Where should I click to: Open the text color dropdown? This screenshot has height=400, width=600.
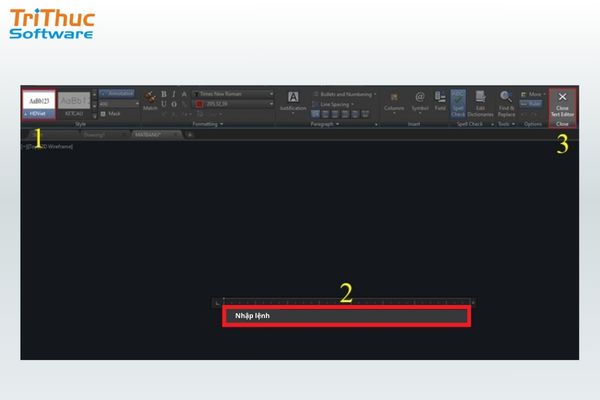click(233, 104)
